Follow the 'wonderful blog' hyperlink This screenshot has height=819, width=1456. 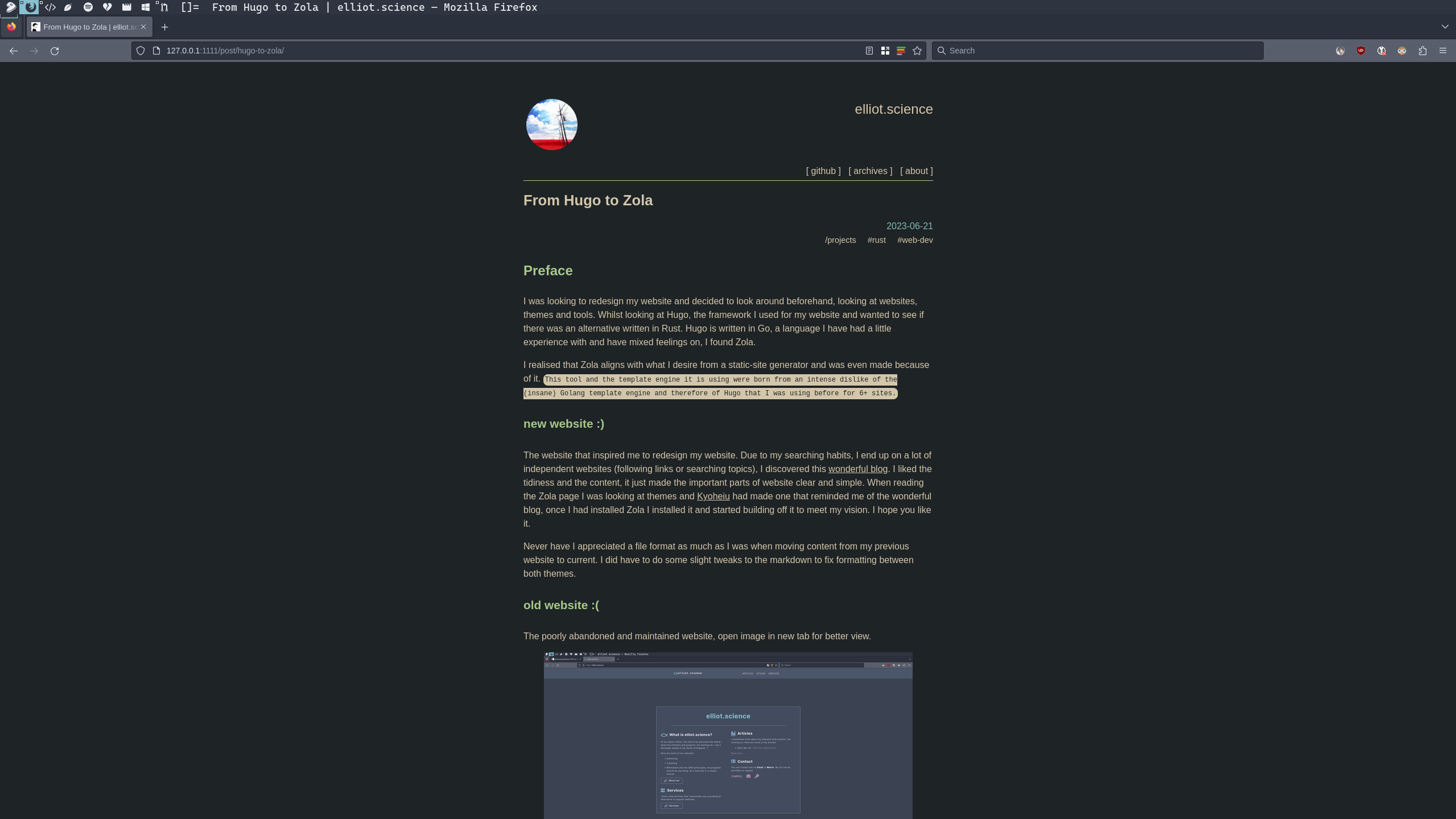(x=857, y=469)
